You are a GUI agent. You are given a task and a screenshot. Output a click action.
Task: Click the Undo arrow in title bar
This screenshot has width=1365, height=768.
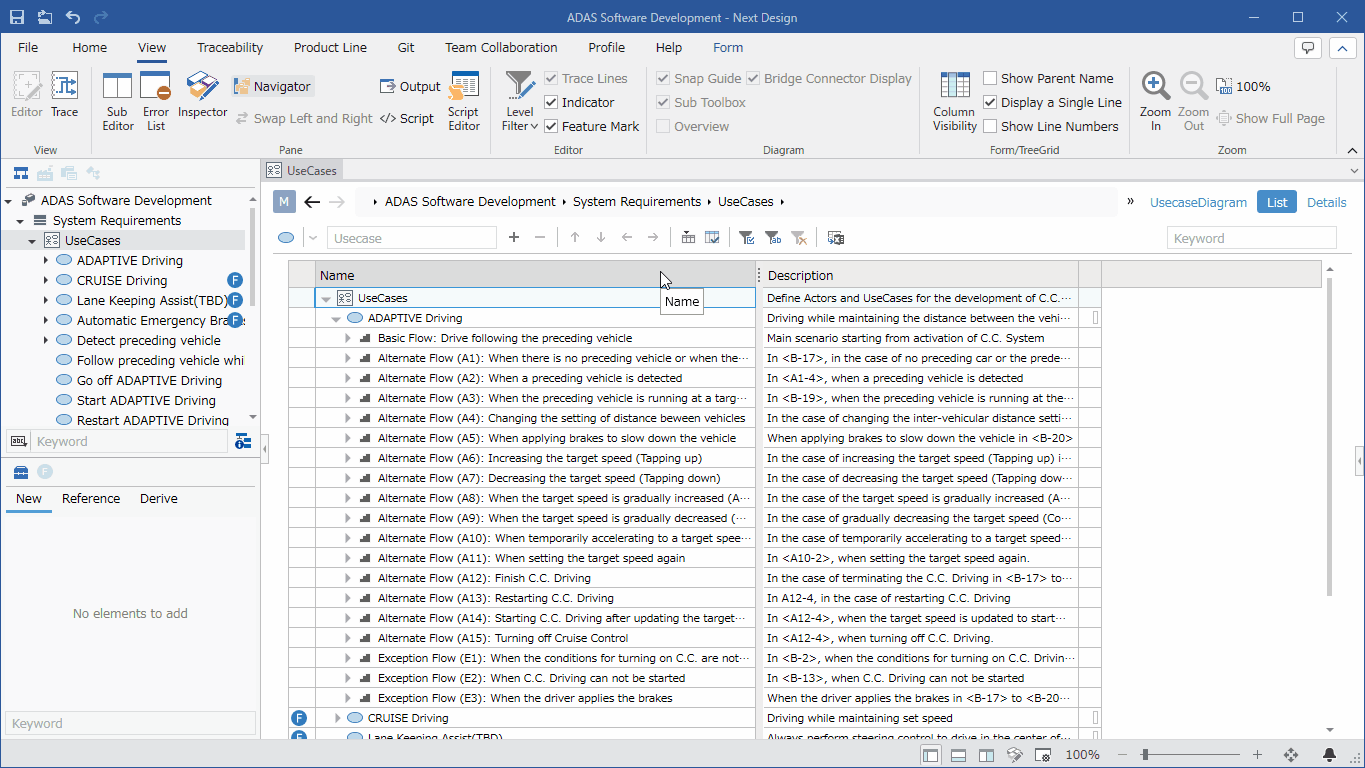point(73,17)
